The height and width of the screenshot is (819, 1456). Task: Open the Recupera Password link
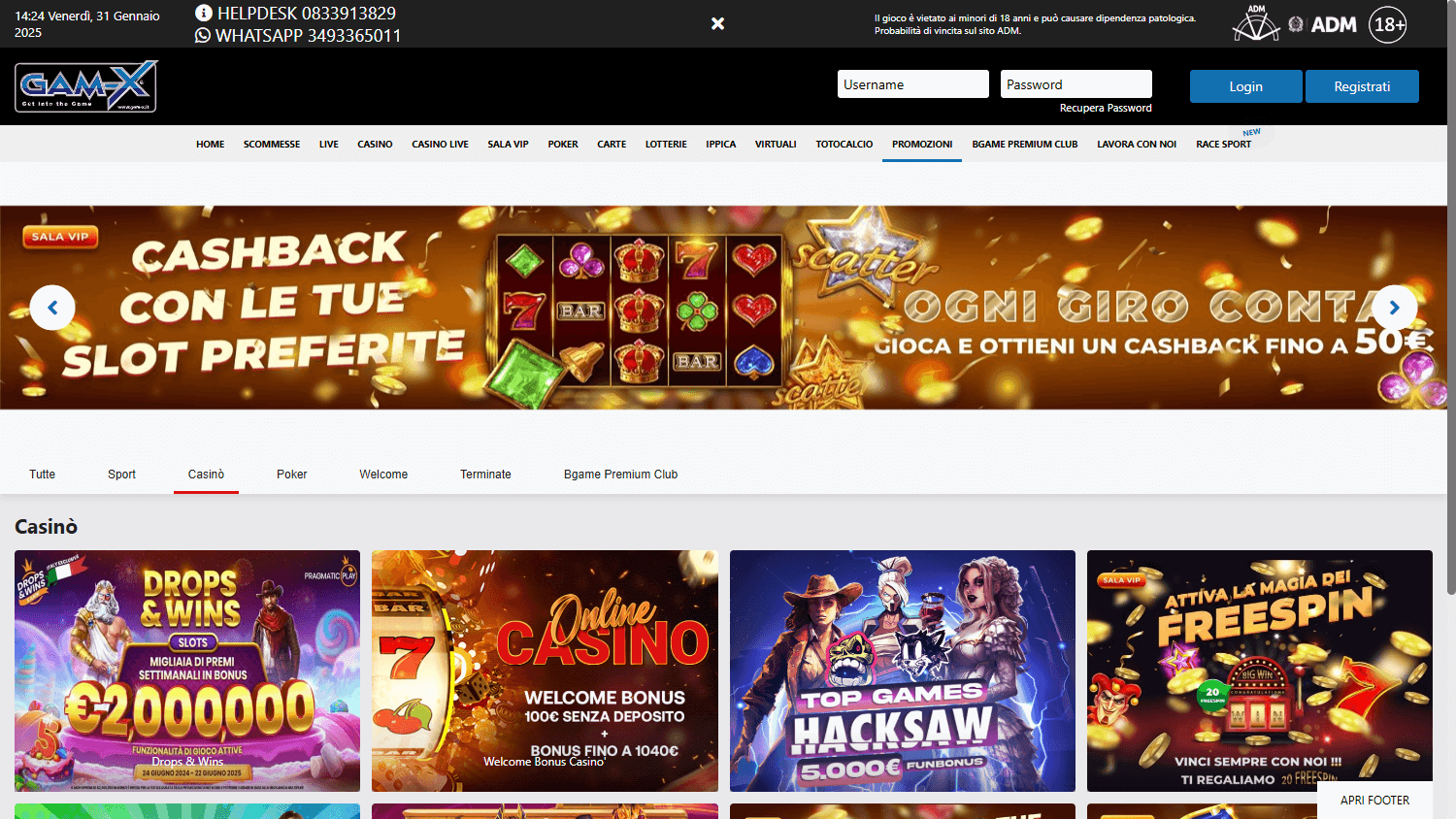[1106, 108]
